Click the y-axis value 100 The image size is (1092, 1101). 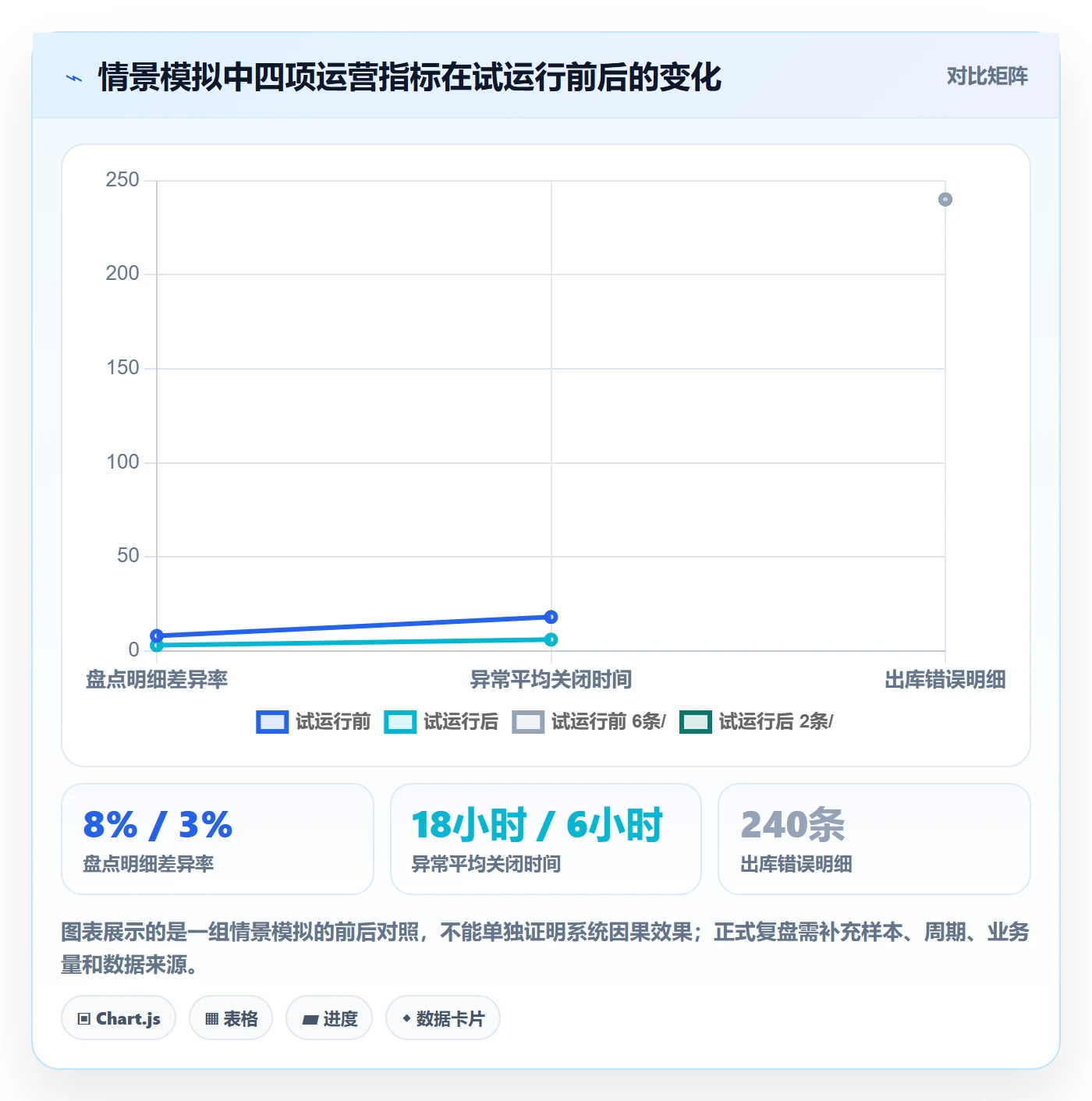click(122, 462)
